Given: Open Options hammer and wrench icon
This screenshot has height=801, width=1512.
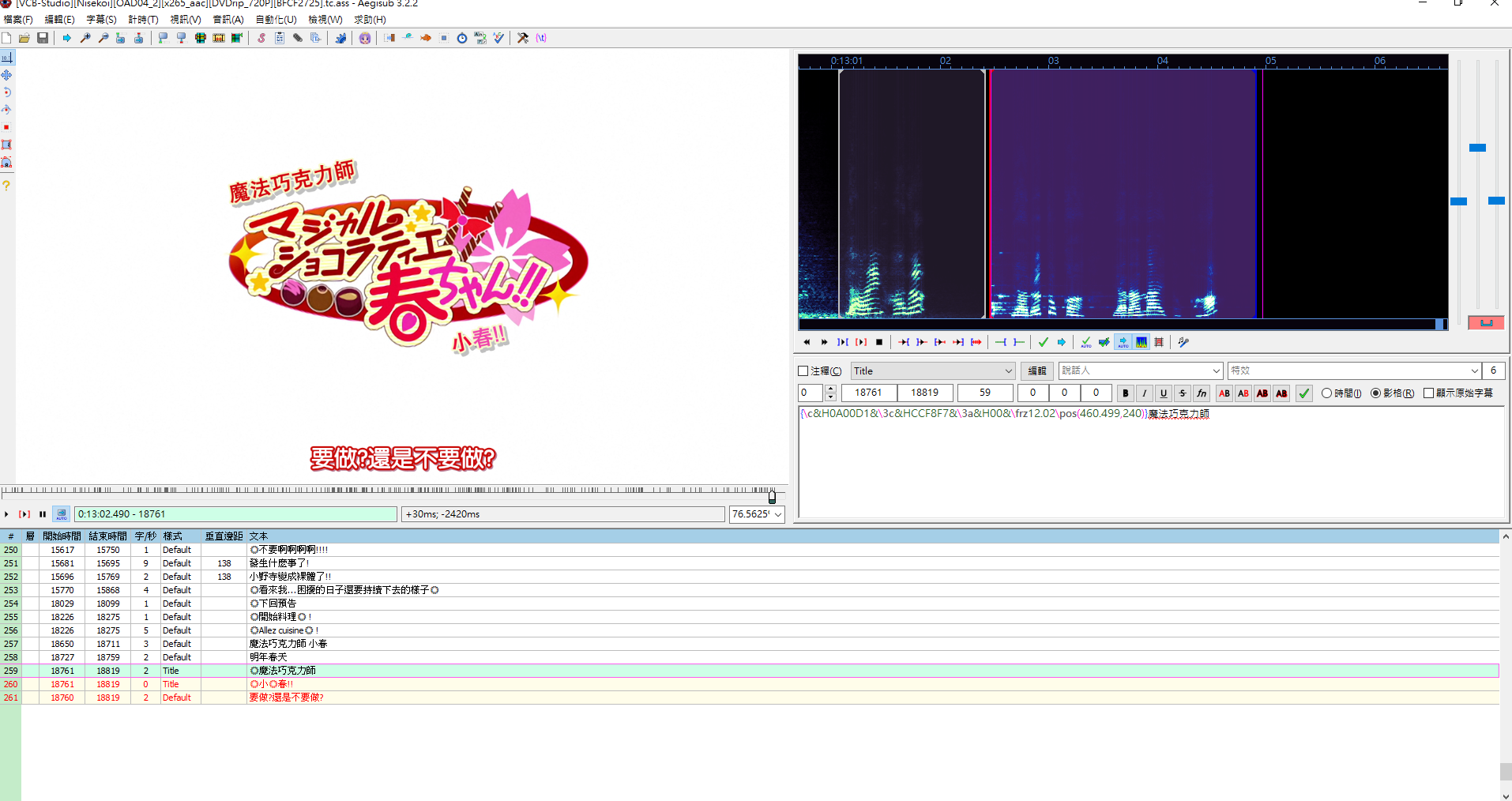Looking at the screenshot, I should click(x=523, y=38).
